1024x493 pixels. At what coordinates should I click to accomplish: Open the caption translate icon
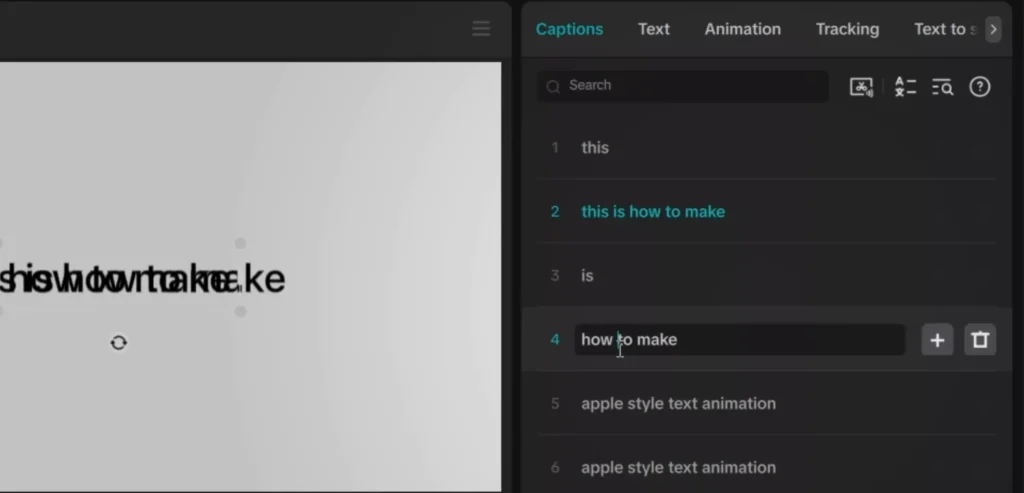pyautogui.click(x=905, y=87)
